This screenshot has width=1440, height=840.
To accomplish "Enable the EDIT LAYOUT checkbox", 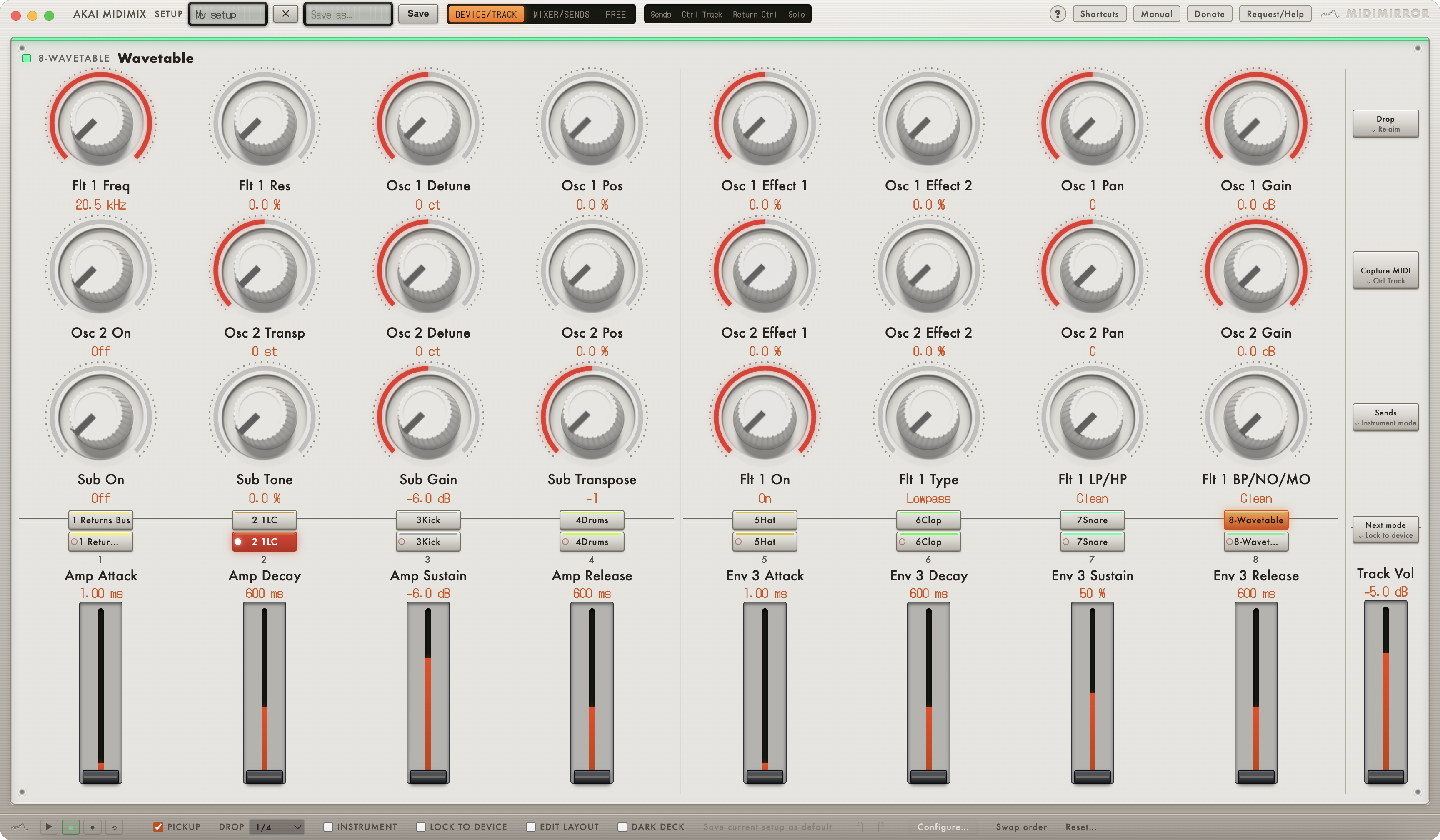I will click(530, 826).
